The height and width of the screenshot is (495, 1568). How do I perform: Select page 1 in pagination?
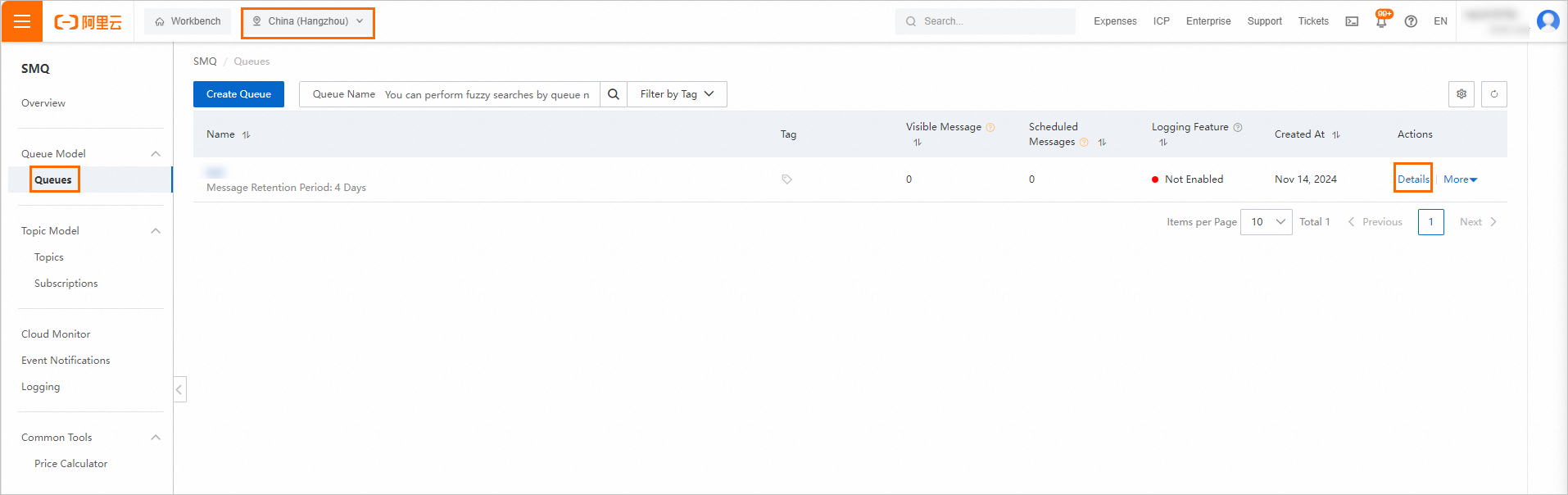point(1431,222)
